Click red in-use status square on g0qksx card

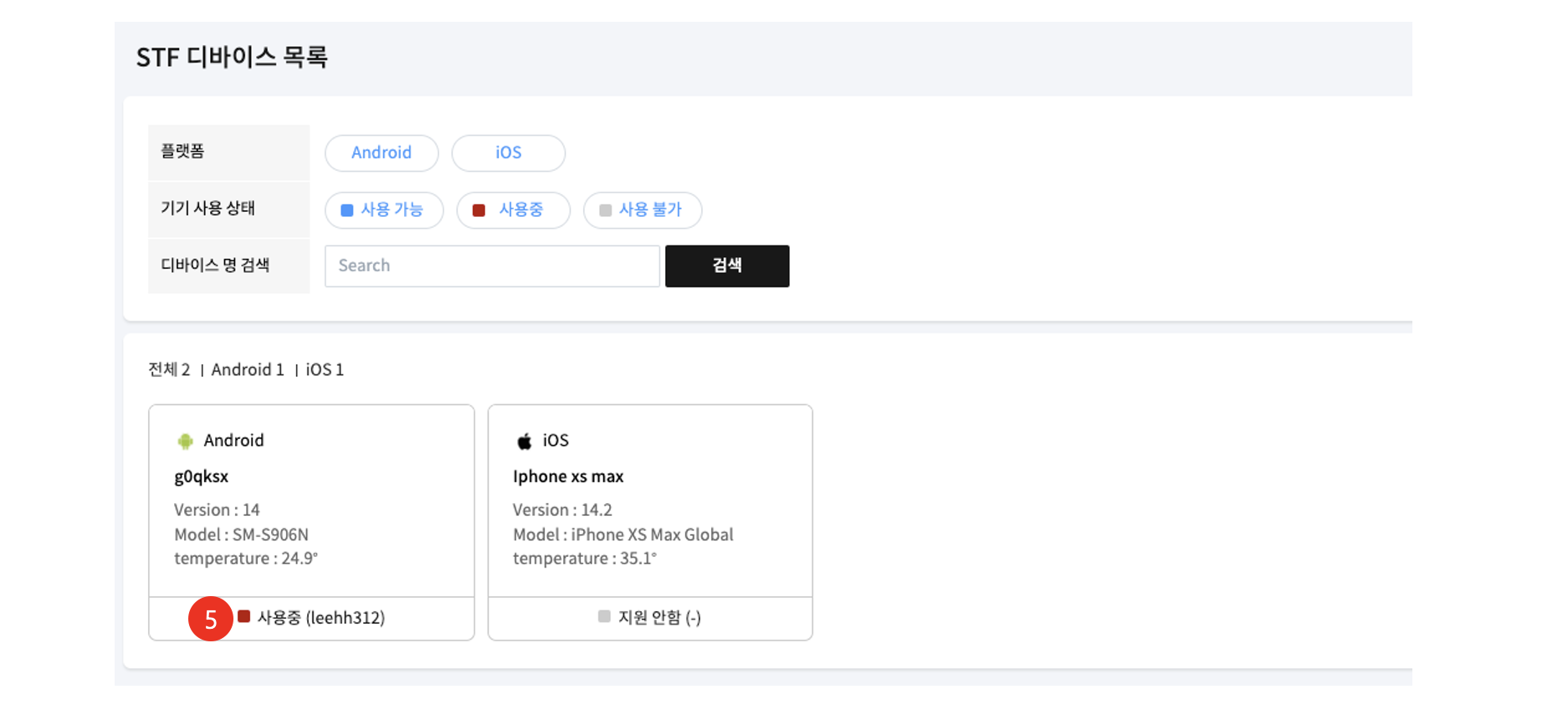(x=244, y=617)
